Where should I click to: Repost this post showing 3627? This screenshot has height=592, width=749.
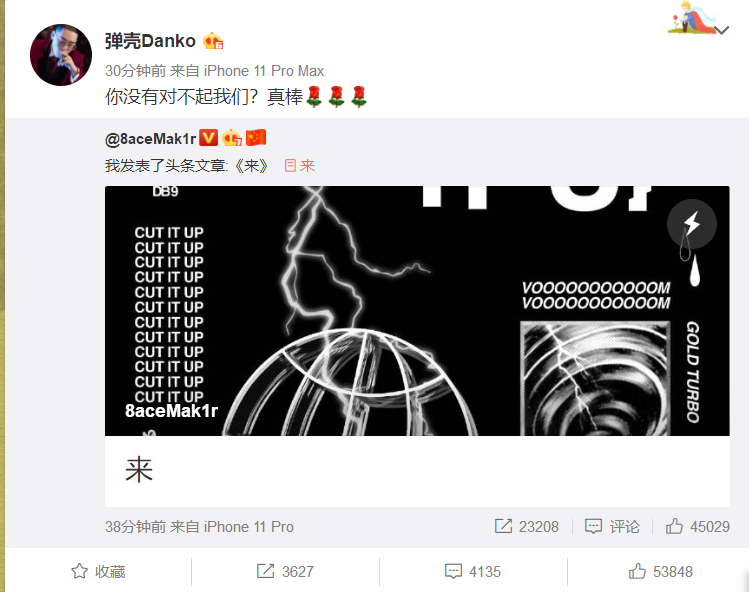click(285, 571)
